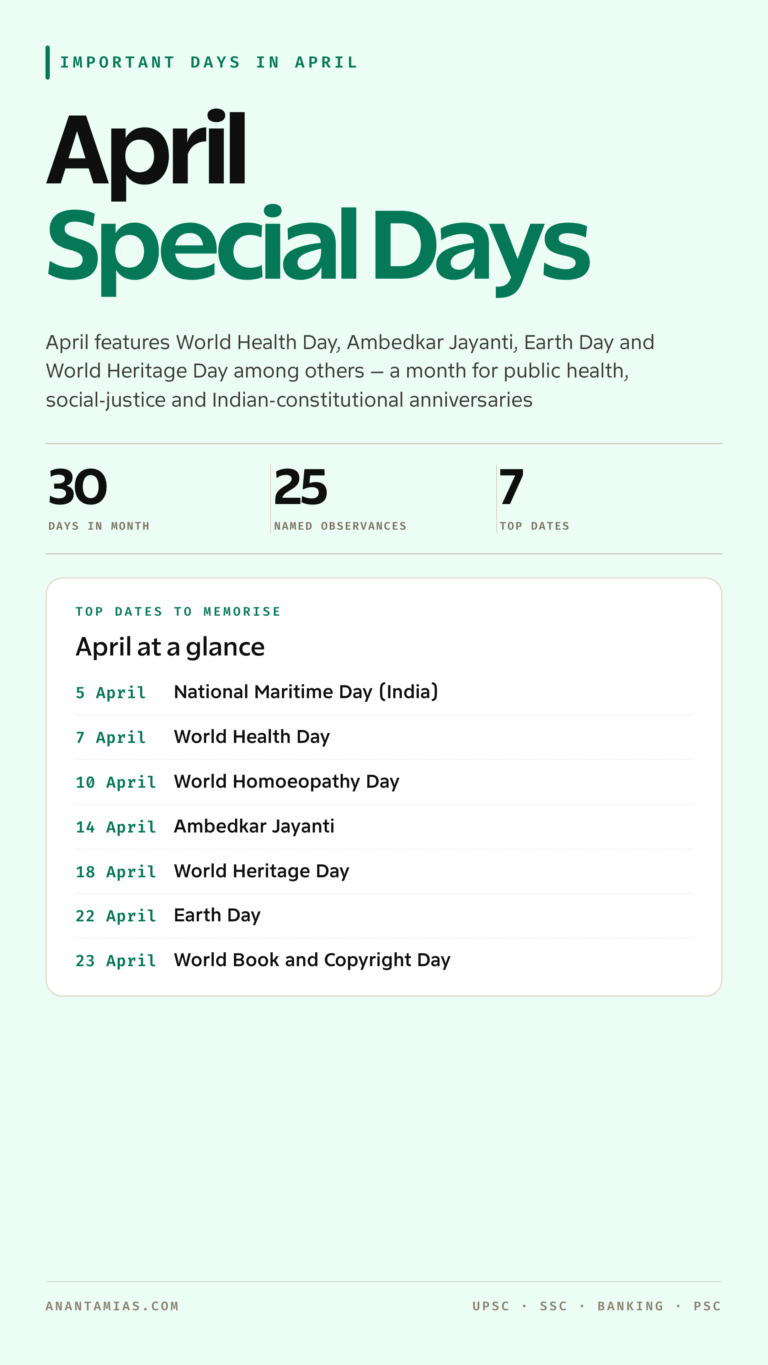Select the 'World Homoeopathy Day' entry
This screenshot has width=768, height=1365.
pyautogui.click(x=287, y=781)
